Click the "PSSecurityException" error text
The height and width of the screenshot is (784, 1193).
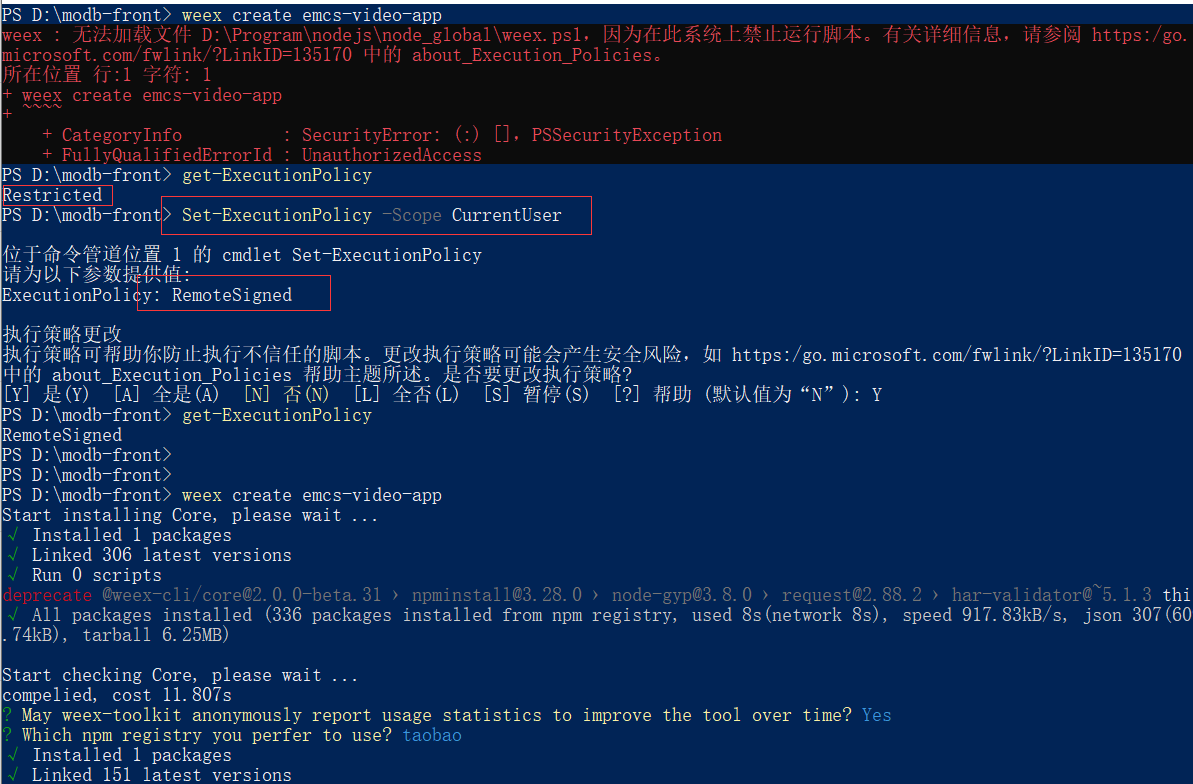click(x=626, y=135)
